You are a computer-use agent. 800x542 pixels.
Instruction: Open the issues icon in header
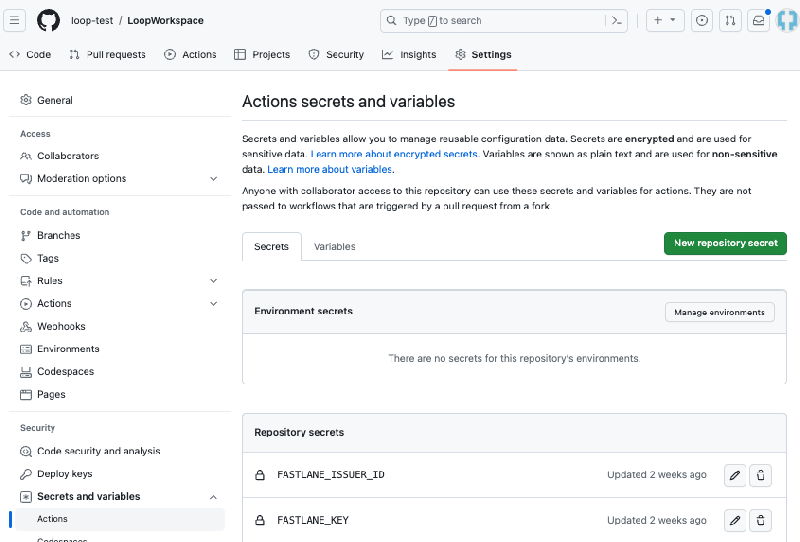[702, 20]
